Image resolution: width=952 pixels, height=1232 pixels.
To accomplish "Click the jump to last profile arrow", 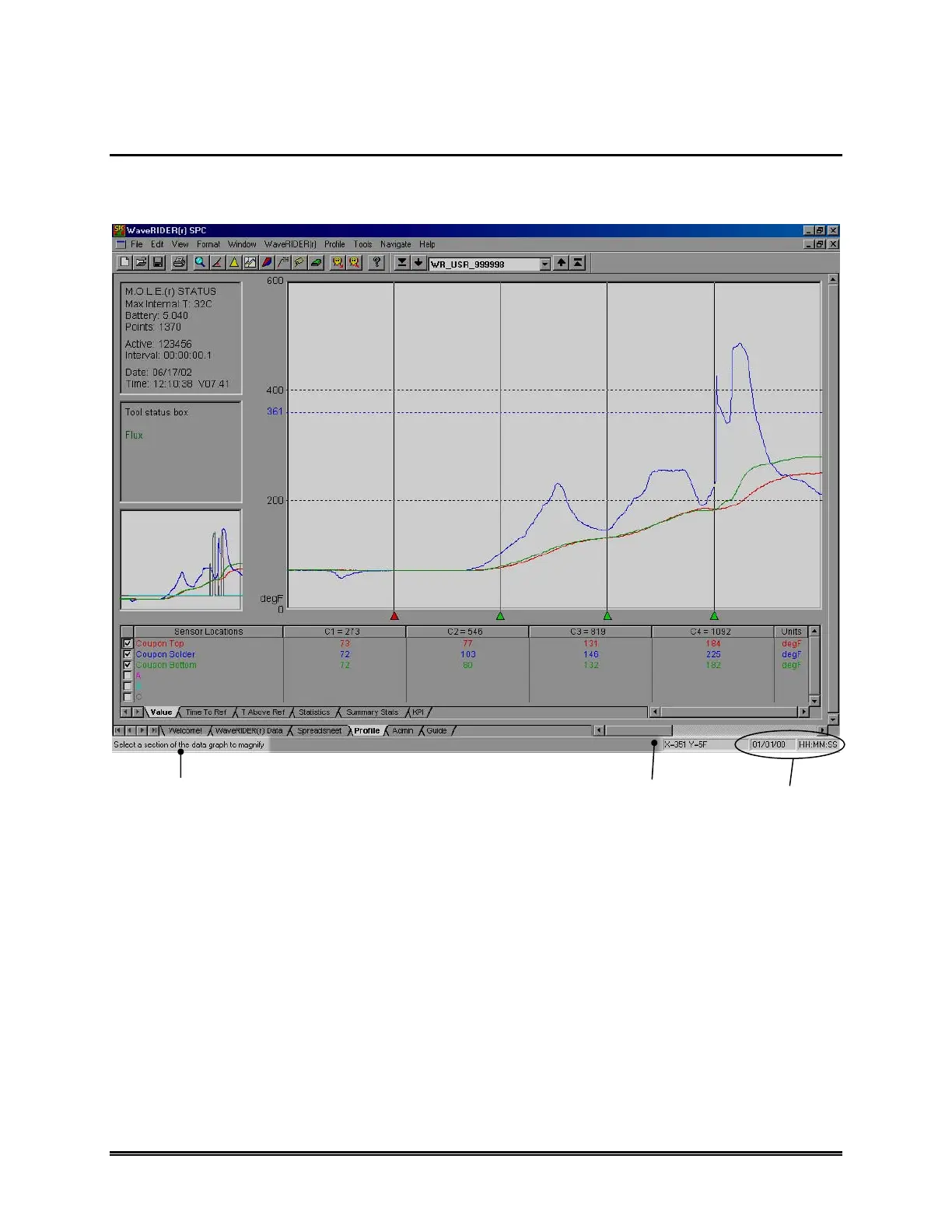I will tap(402, 263).
